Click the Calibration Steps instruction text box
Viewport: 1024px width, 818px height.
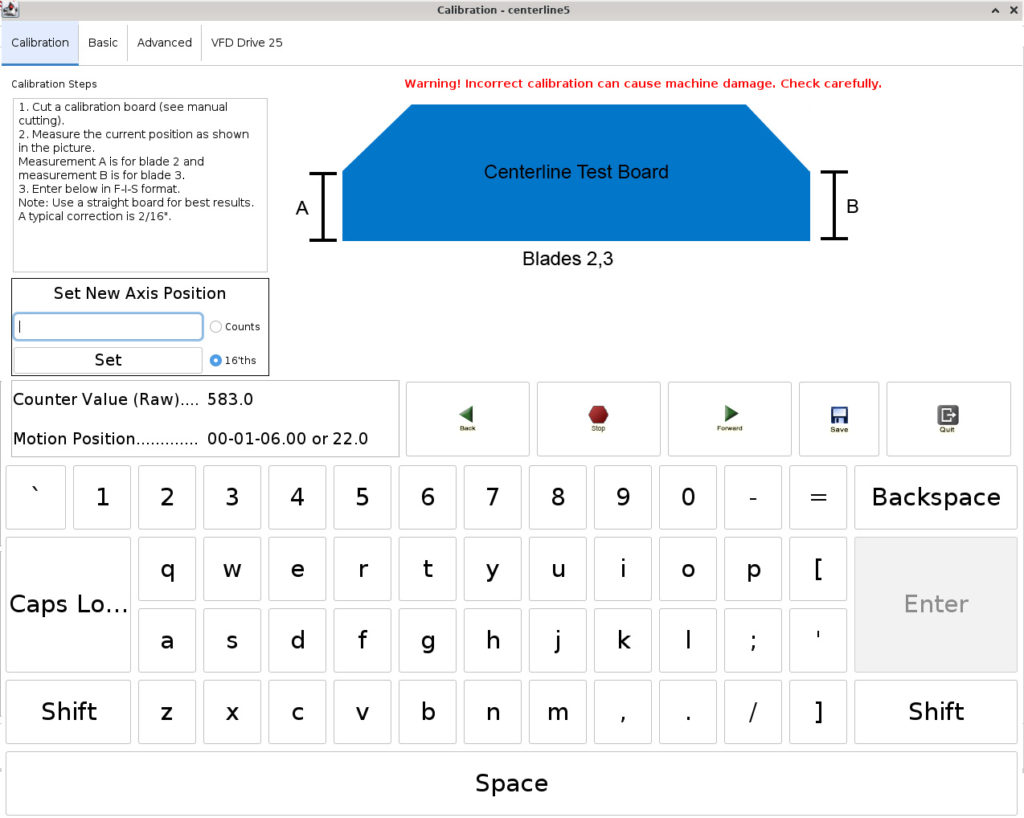[140, 185]
